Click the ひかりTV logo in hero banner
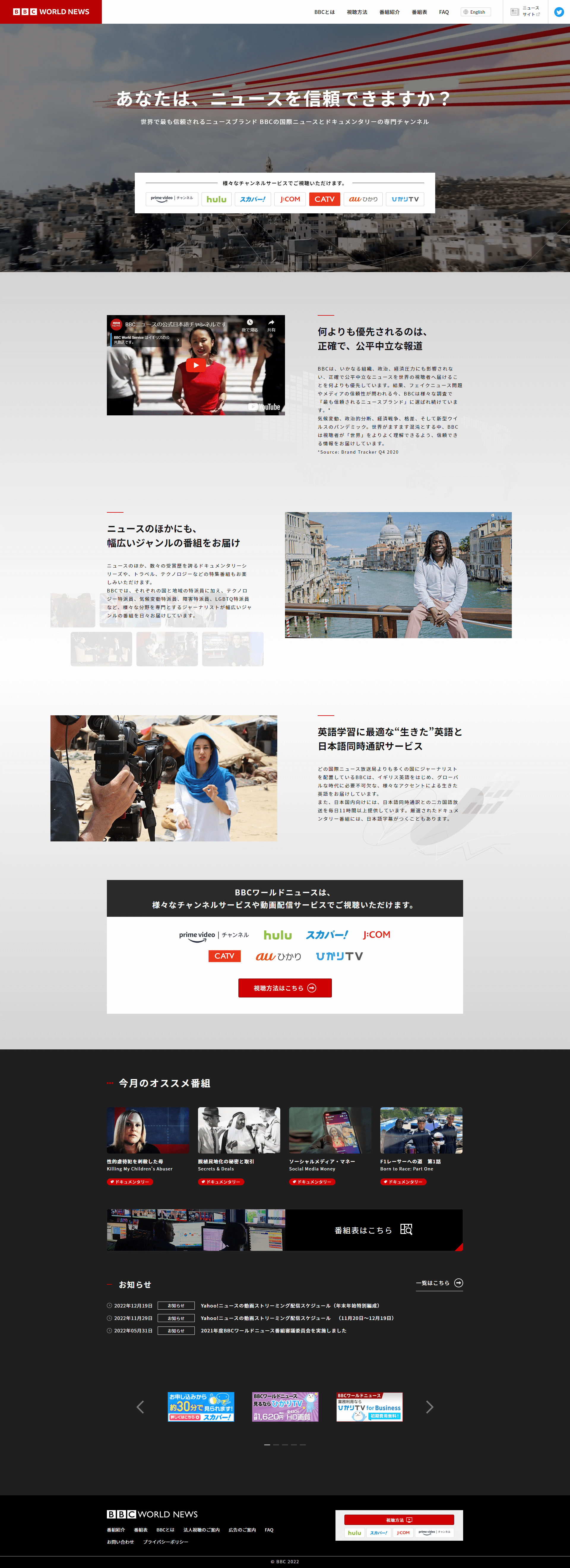Image resolution: width=570 pixels, height=1568 pixels. click(405, 199)
